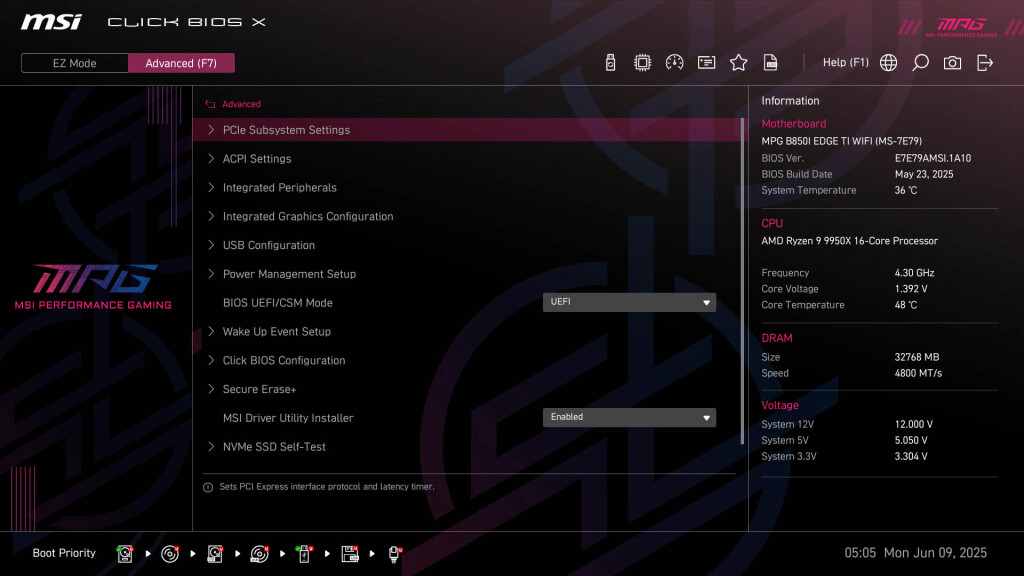1024x576 pixels.
Task: Open BIOS UEFI/CSM Mode dropdown showing UEFI
Action: [x=629, y=302]
